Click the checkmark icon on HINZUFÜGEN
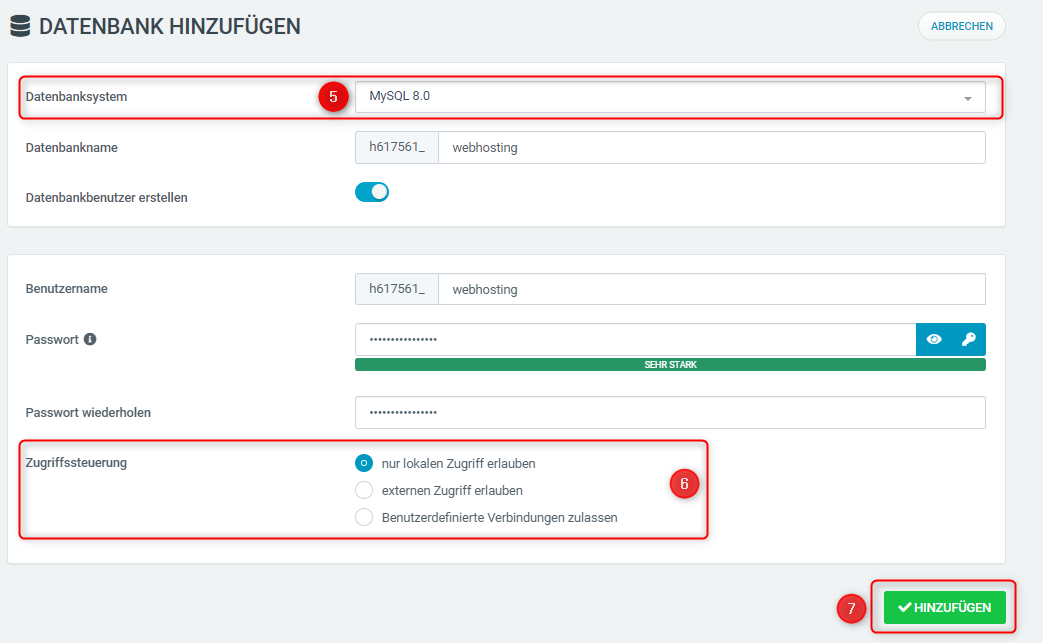Image resolution: width=1043 pixels, height=643 pixels. (903, 607)
